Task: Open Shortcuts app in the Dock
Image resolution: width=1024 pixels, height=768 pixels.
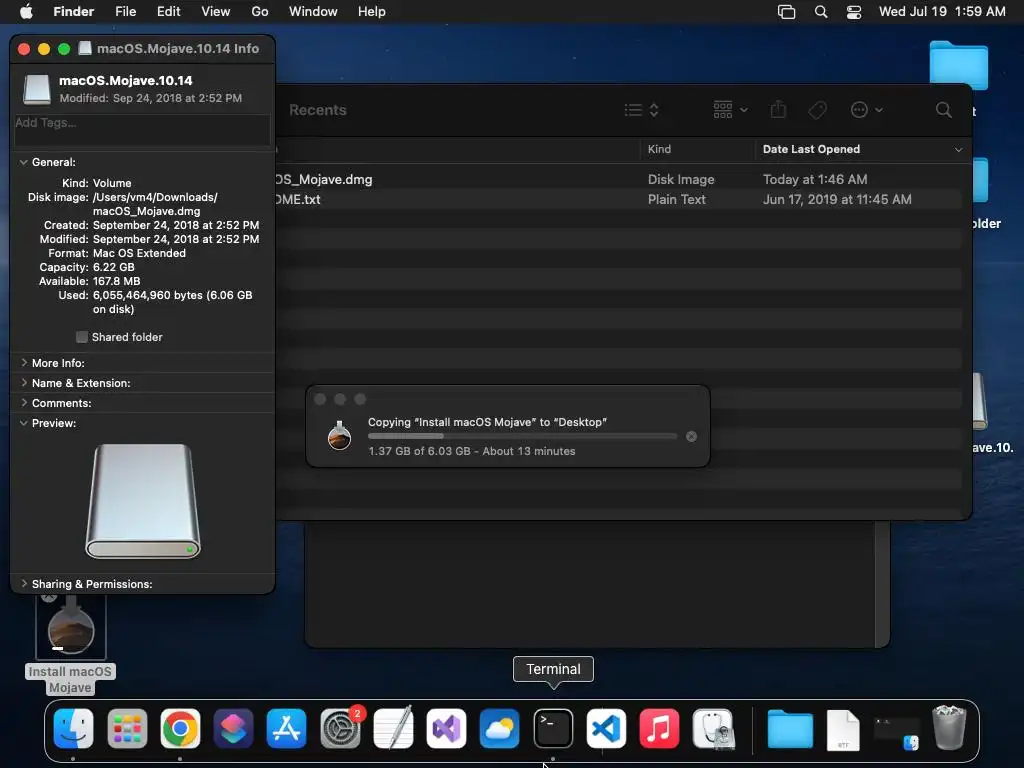Action: pyautogui.click(x=233, y=728)
